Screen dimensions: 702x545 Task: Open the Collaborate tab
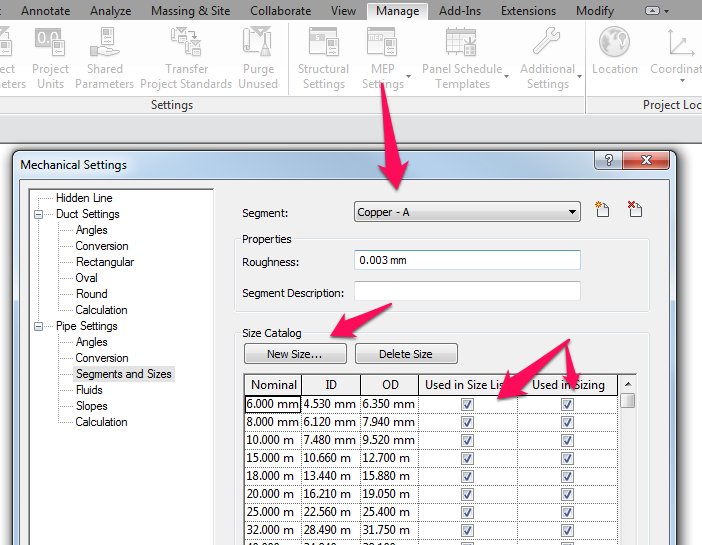[x=280, y=11]
